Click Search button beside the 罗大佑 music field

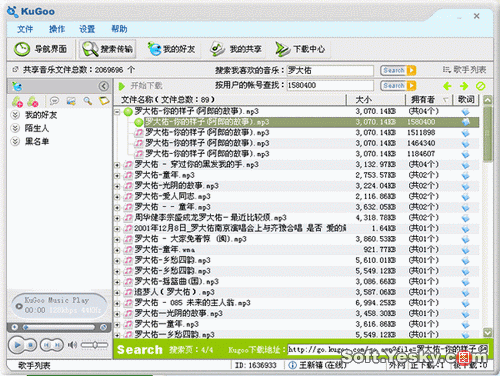[398, 70]
